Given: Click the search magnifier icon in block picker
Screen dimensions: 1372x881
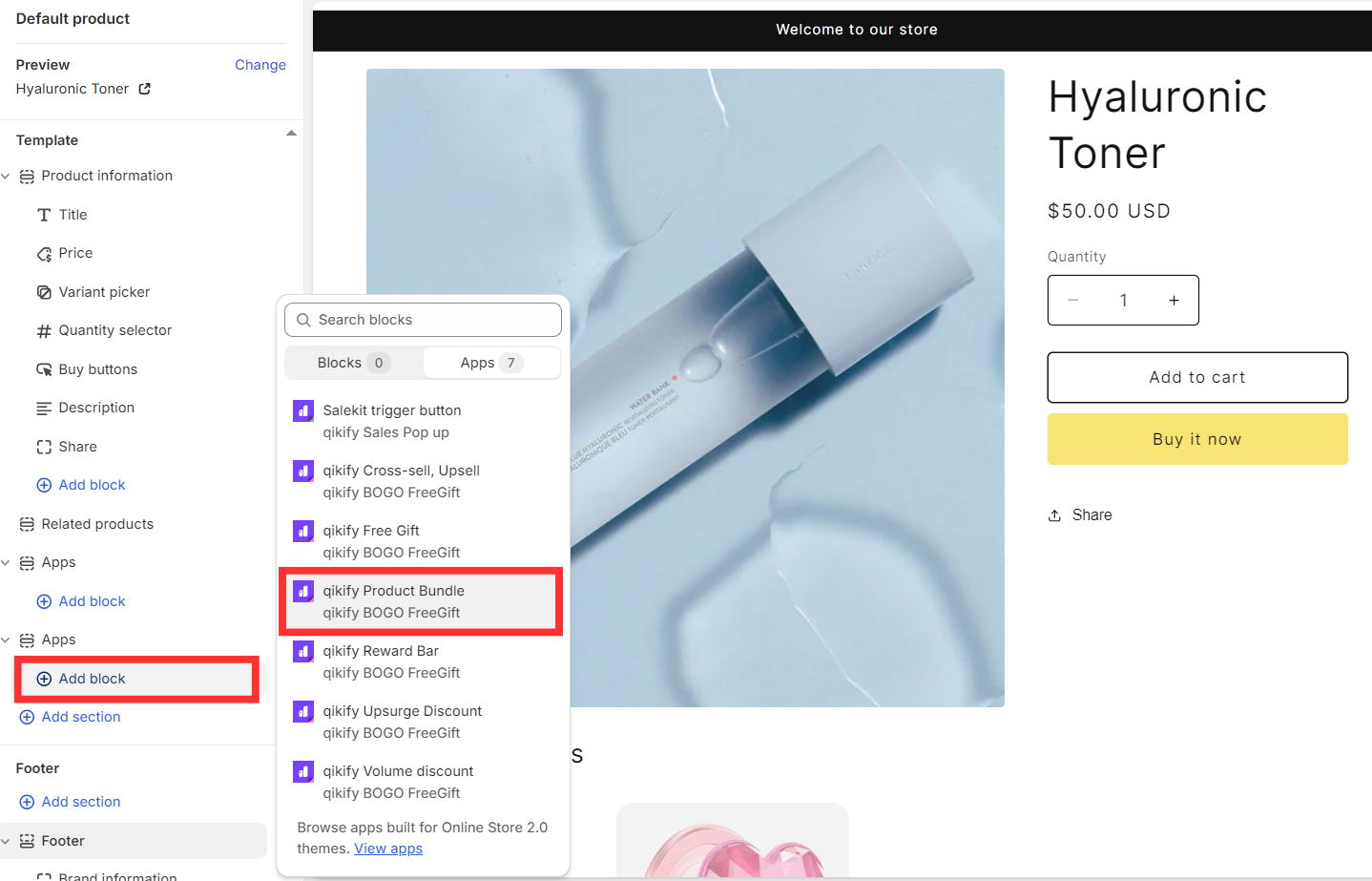Looking at the screenshot, I should point(303,320).
